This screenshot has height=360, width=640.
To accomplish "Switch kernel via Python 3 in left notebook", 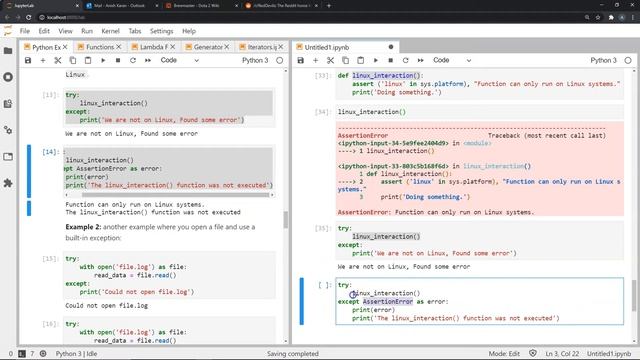I will [x=255, y=60].
